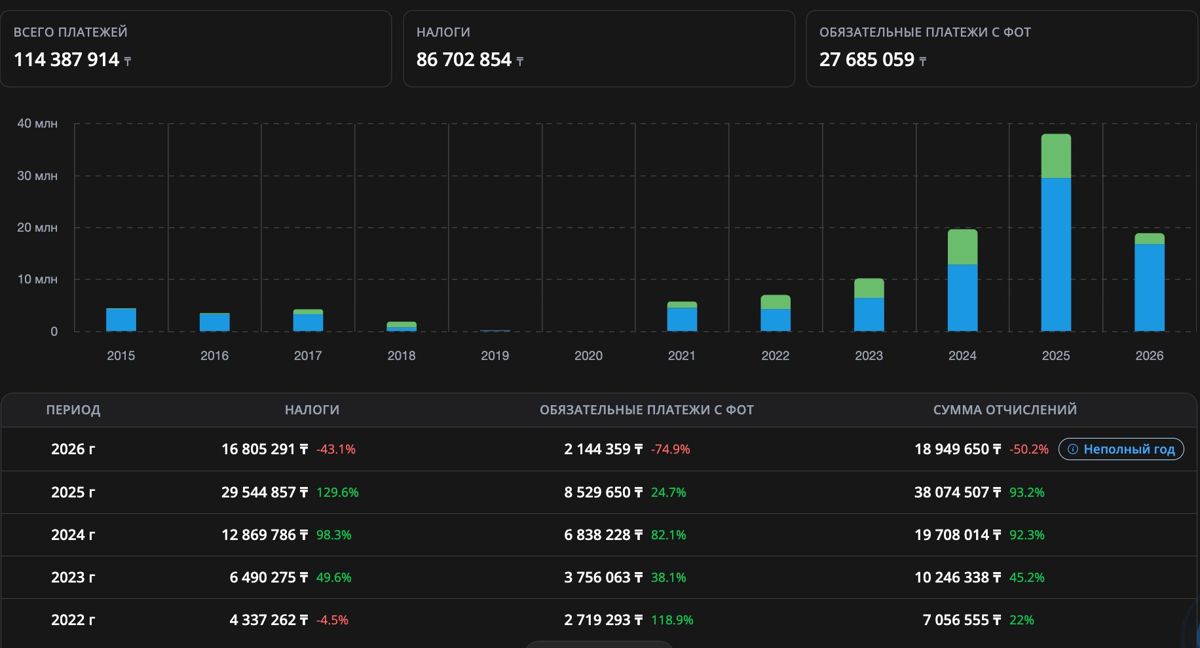The image size is (1200, 648).
Task: Click the info icon beside "Неполный год"
Action: (1073, 450)
